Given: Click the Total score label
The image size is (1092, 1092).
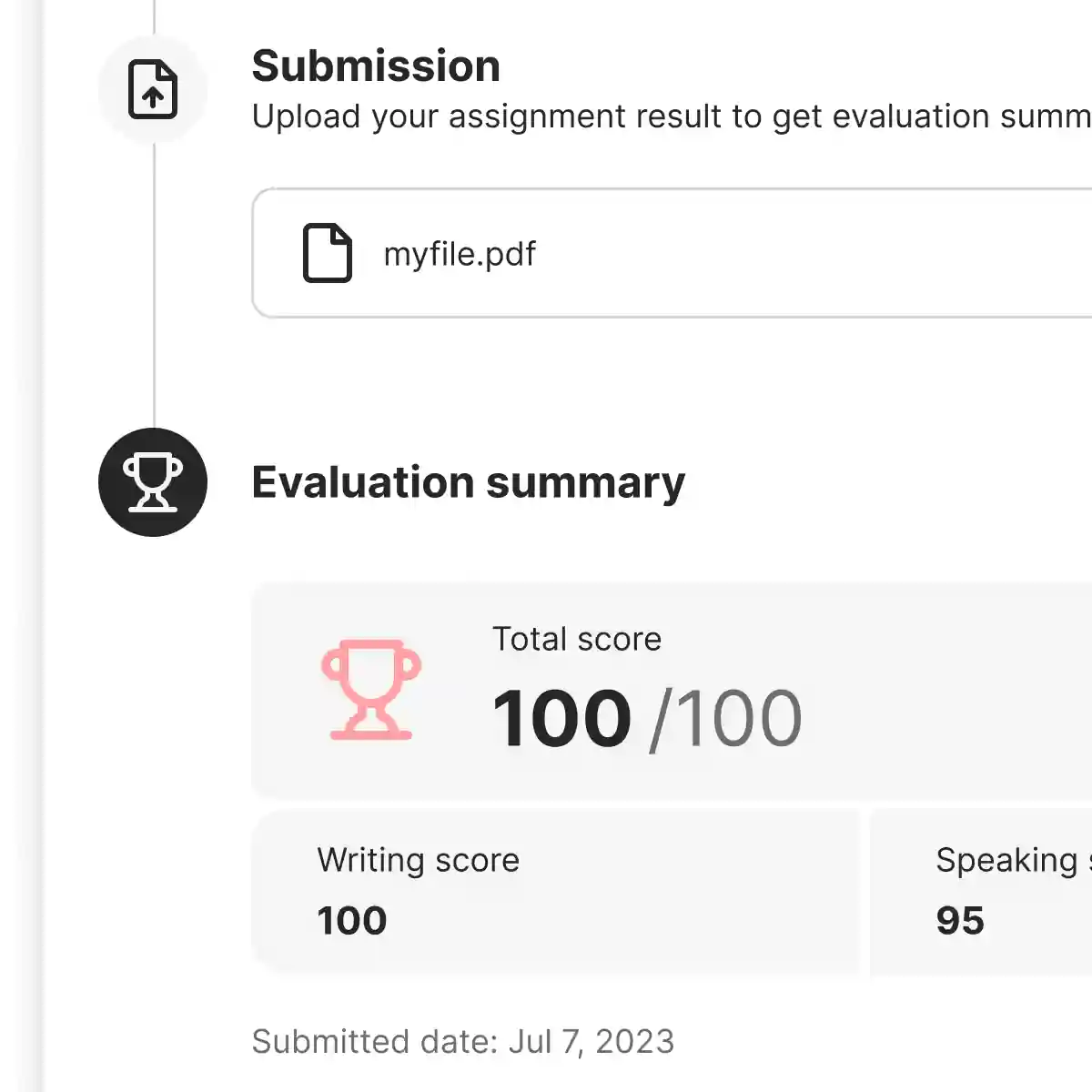Looking at the screenshot, I should click(577, 639).
